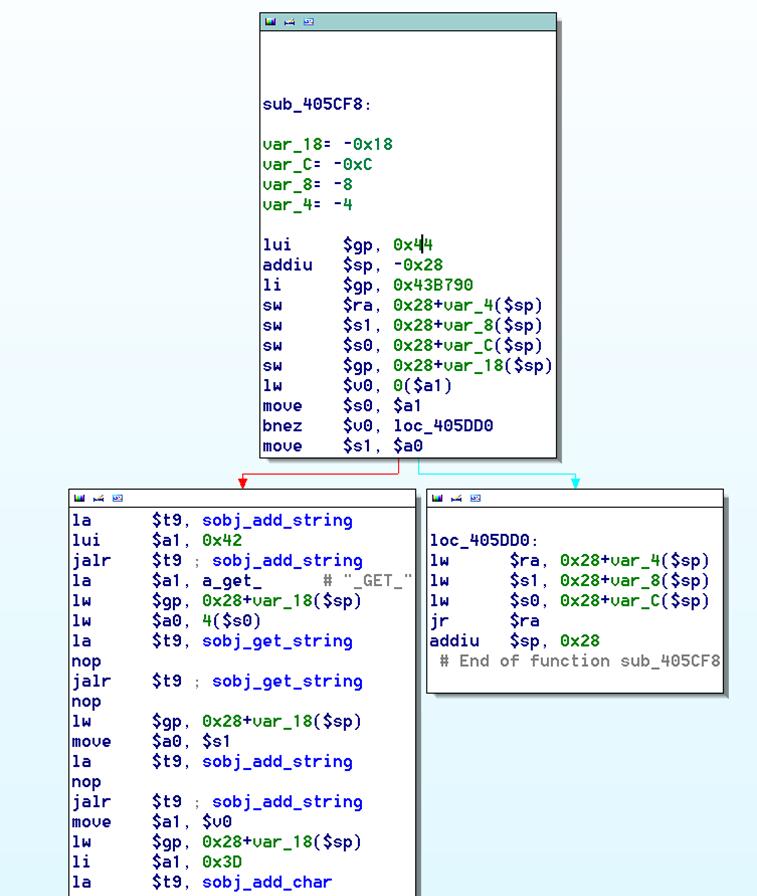Click group icon on the sobj_add_string block
Image resolution: width=757 pixels, height=896 pixels.
(x=118, y=498)
